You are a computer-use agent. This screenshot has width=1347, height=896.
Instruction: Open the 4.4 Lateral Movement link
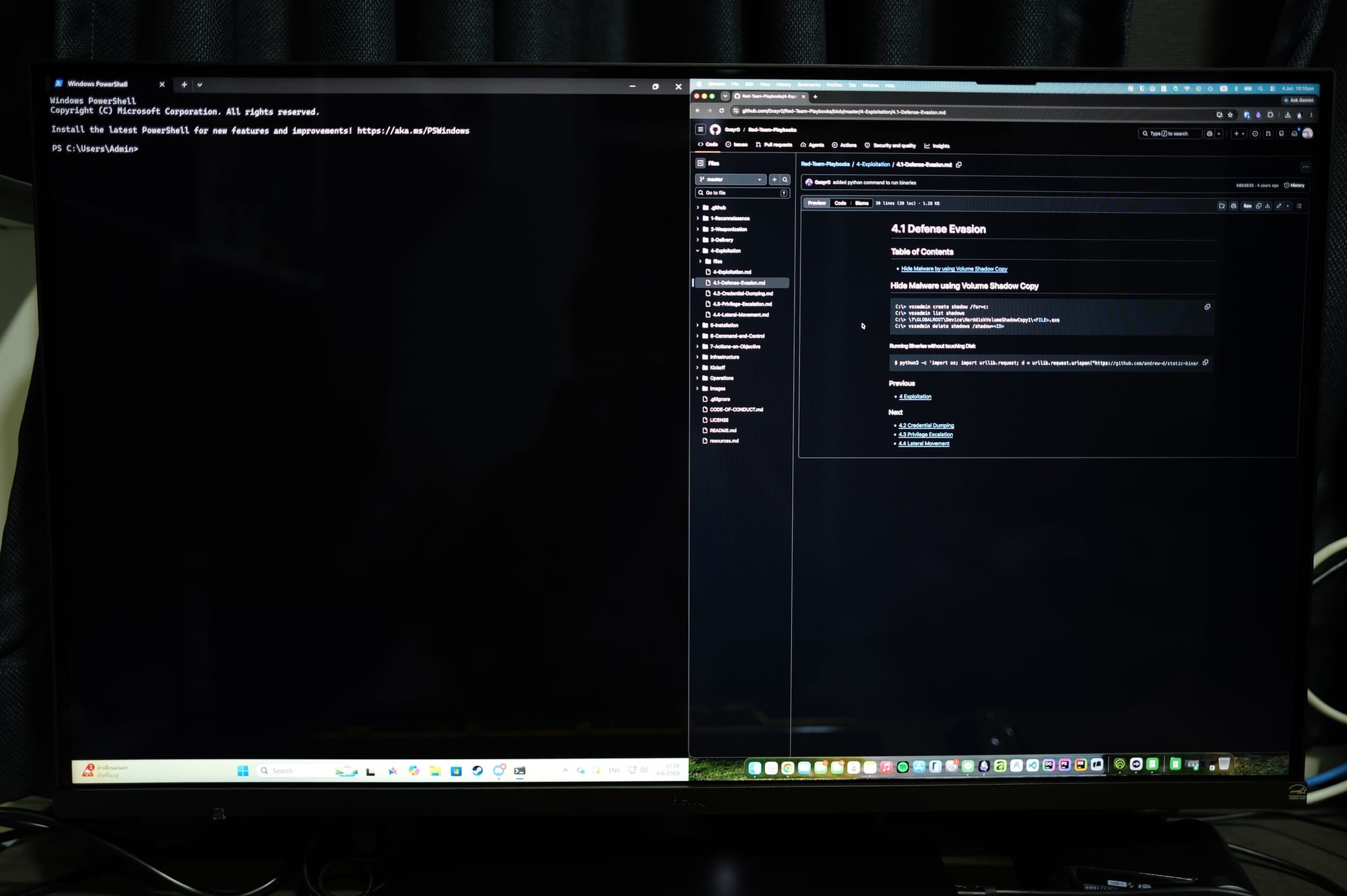(924, 444)
